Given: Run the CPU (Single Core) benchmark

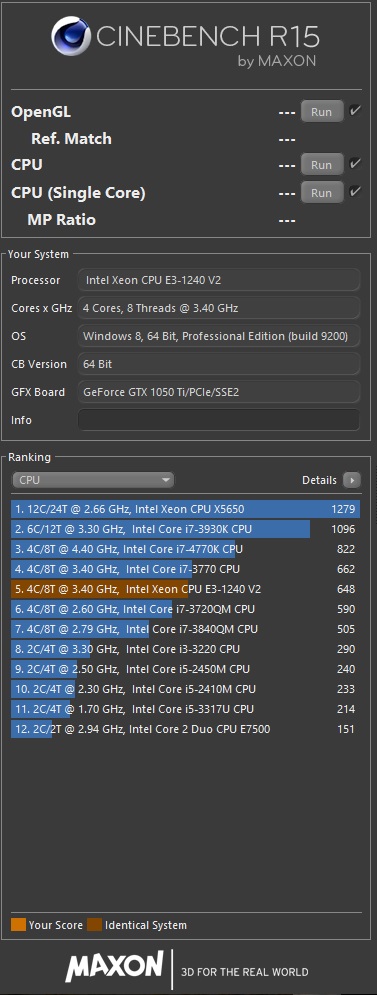Looking at the screenshot, I should [x=322, y=193].
